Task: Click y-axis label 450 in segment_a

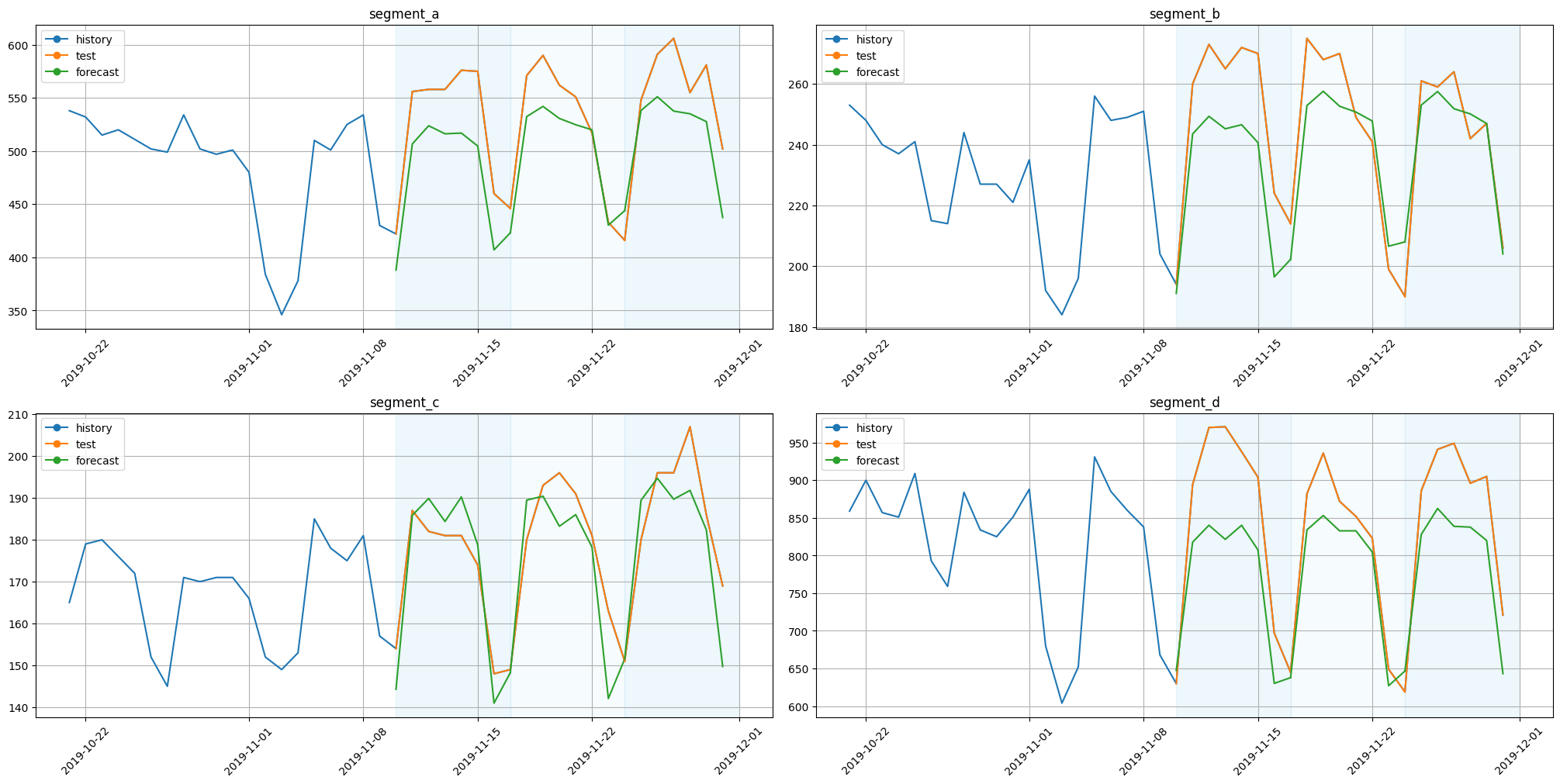Action: click(x=19, y=205)
